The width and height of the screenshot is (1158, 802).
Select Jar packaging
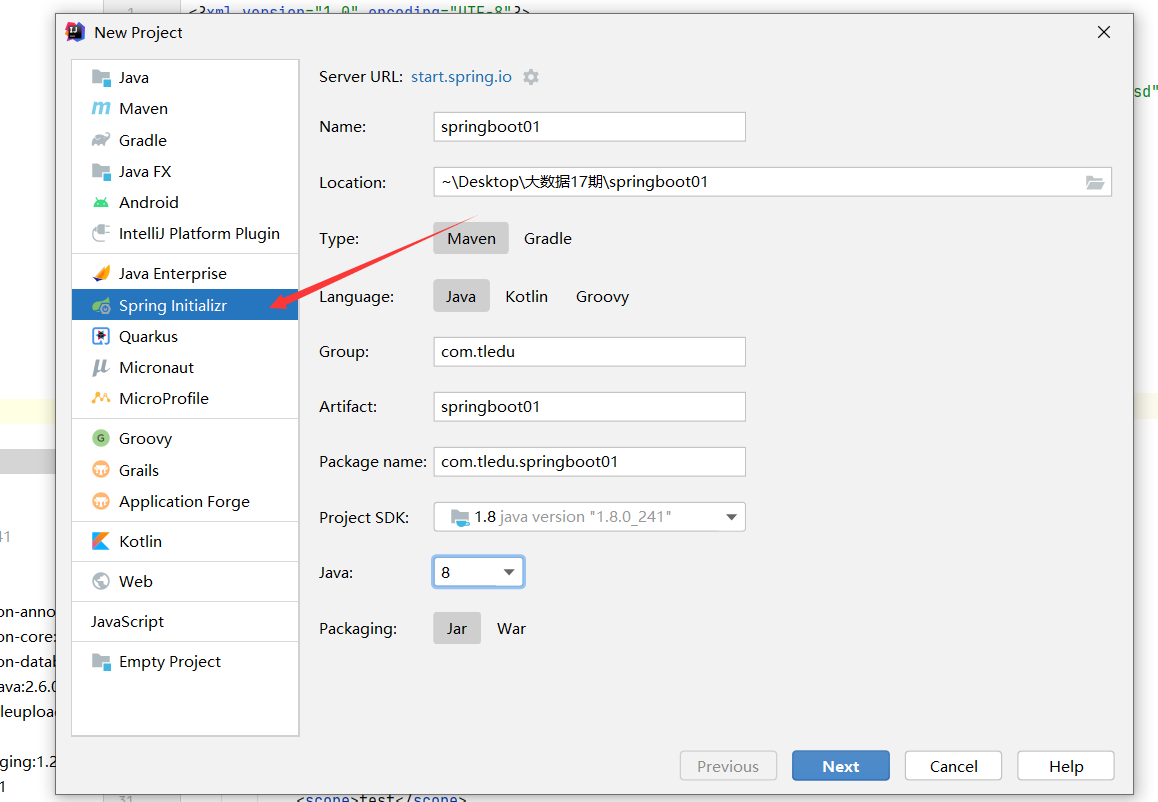click(x=456, y=628)
